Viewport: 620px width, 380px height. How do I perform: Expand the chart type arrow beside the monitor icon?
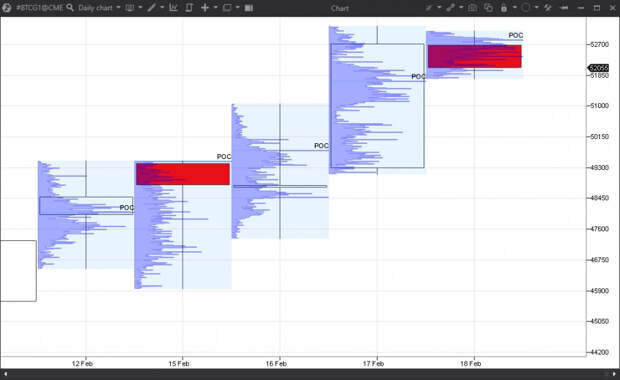(x=140, y=8)
